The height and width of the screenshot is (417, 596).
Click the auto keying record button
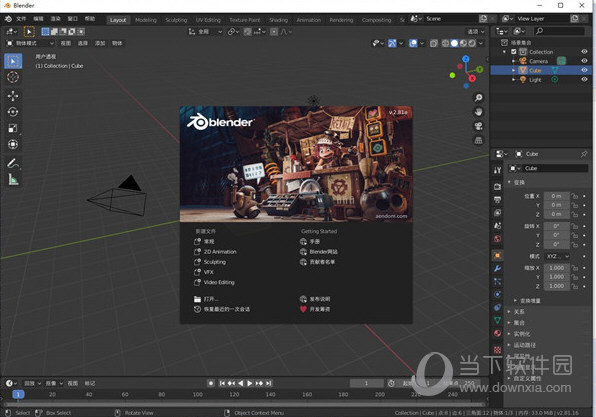click(211, 383)
